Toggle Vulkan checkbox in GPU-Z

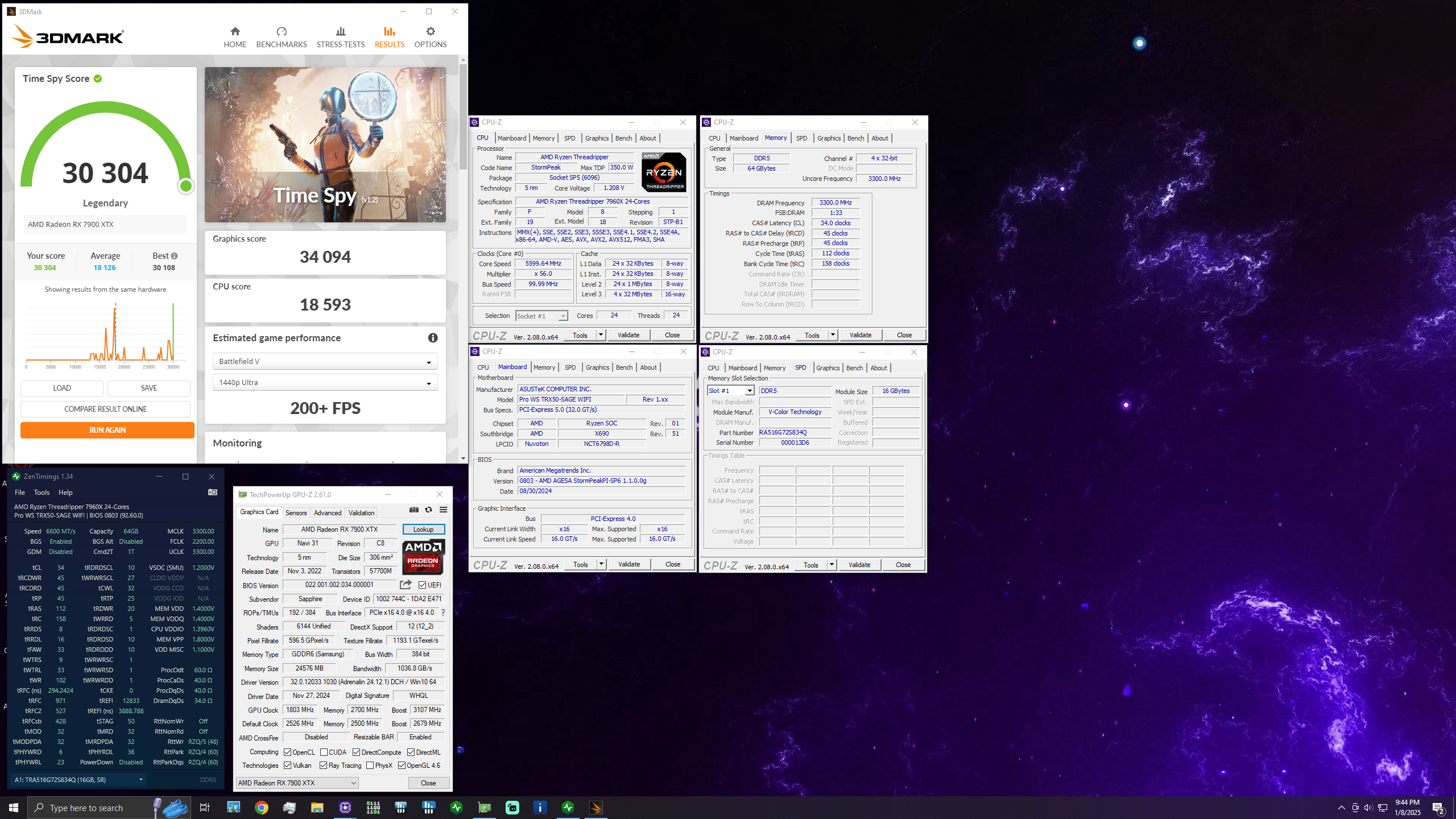288,765
